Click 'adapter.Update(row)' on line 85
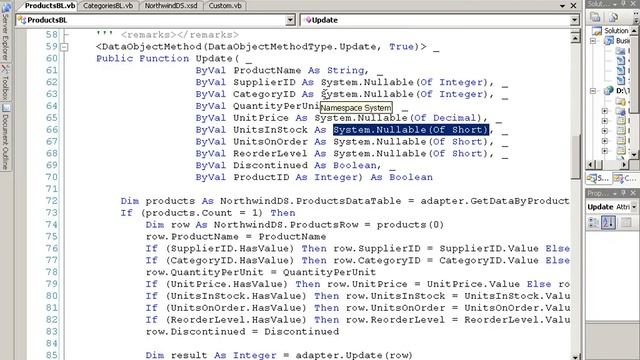Image resolution: width=640 pixels, height=360 pixels. (x=354, y=355)
